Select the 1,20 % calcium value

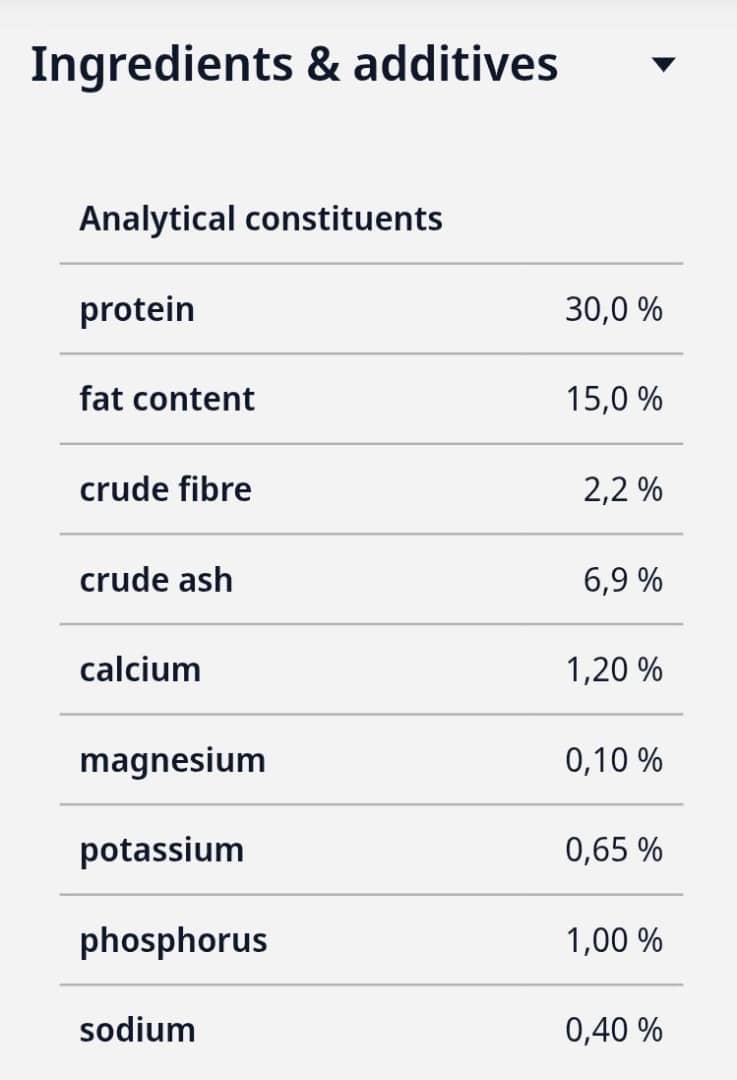[x=613, y=669]
